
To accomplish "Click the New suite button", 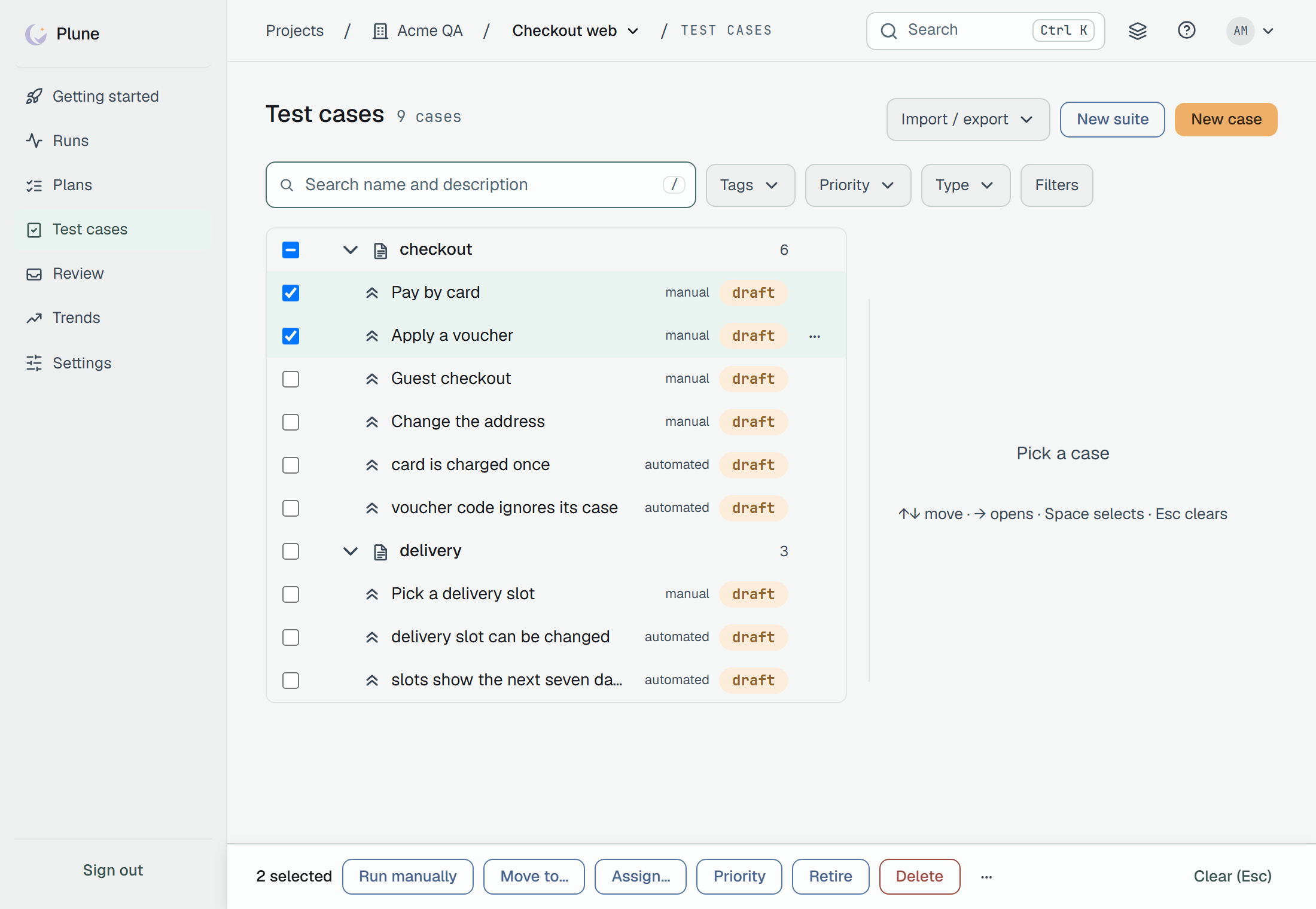I will [x=1112, y=120].
